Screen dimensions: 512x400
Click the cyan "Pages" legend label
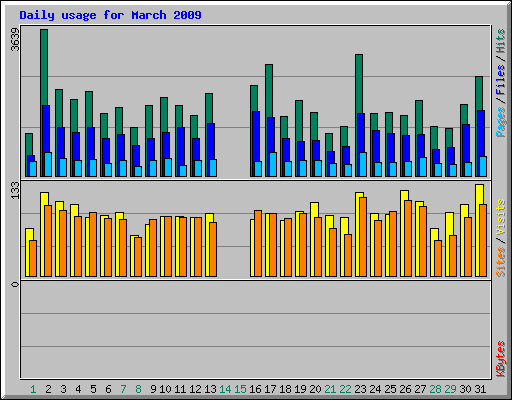coord(500,122)
